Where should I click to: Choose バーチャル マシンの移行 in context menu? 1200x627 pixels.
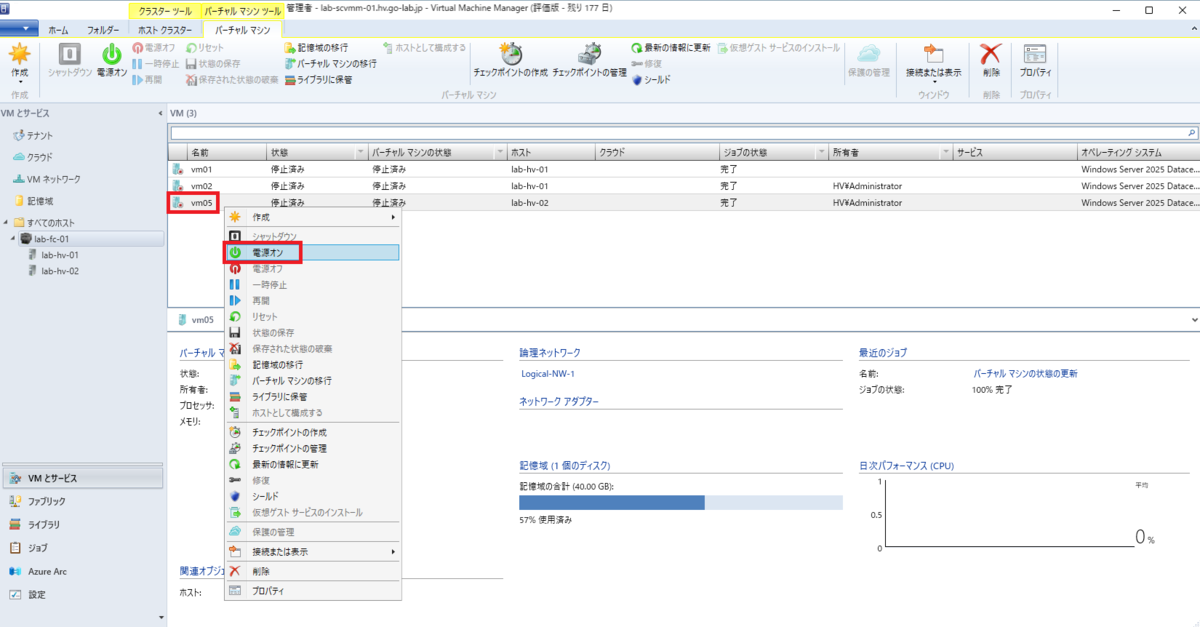tap(312, 381)
